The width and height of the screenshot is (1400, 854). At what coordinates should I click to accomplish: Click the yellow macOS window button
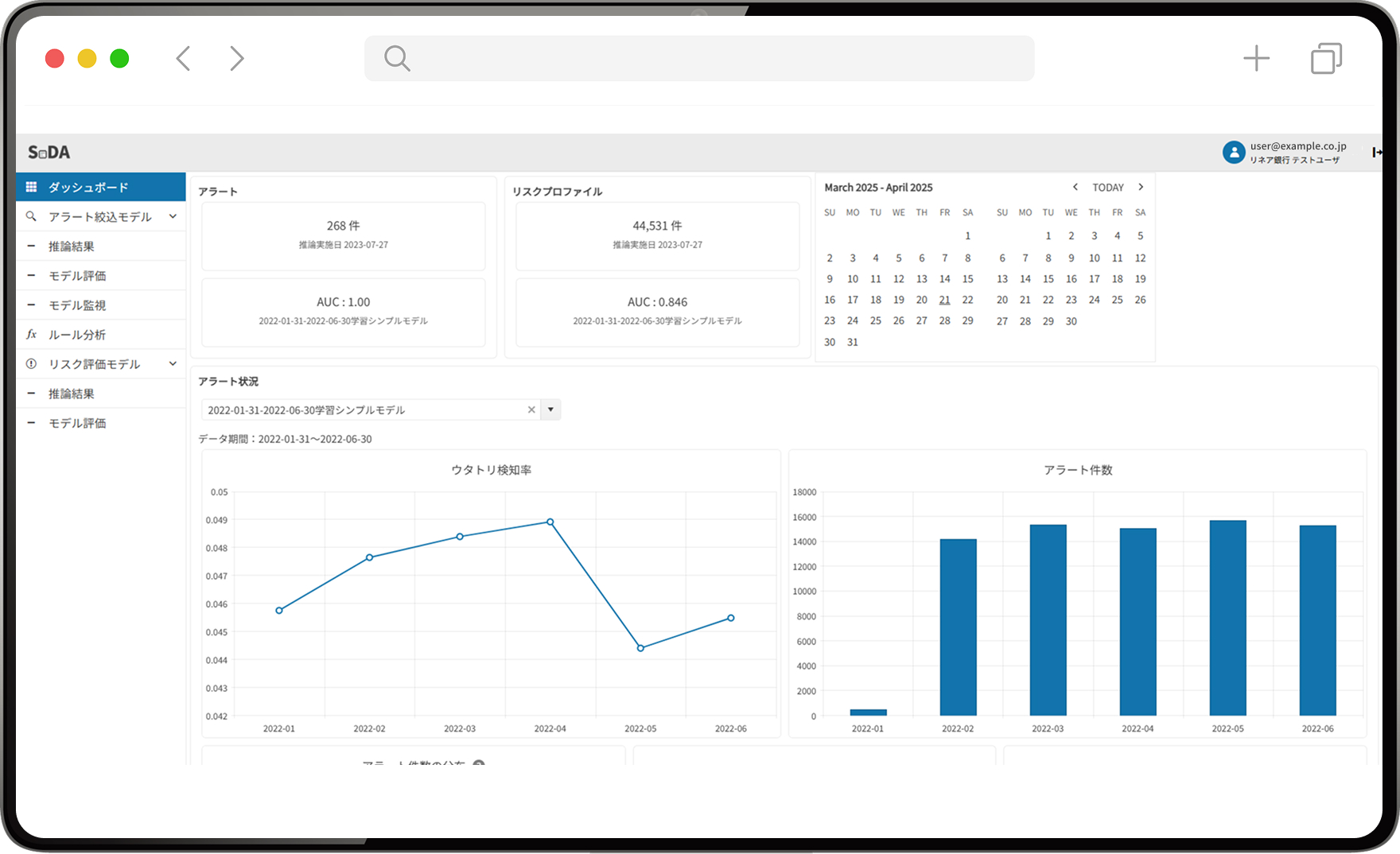click(87, 58)
